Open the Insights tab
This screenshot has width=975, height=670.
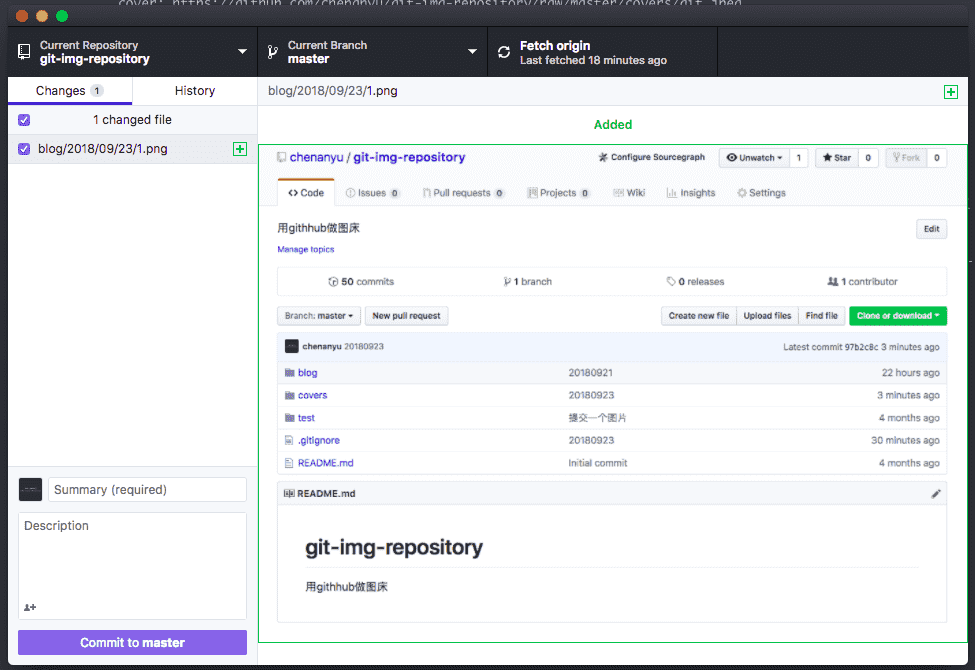691,193
